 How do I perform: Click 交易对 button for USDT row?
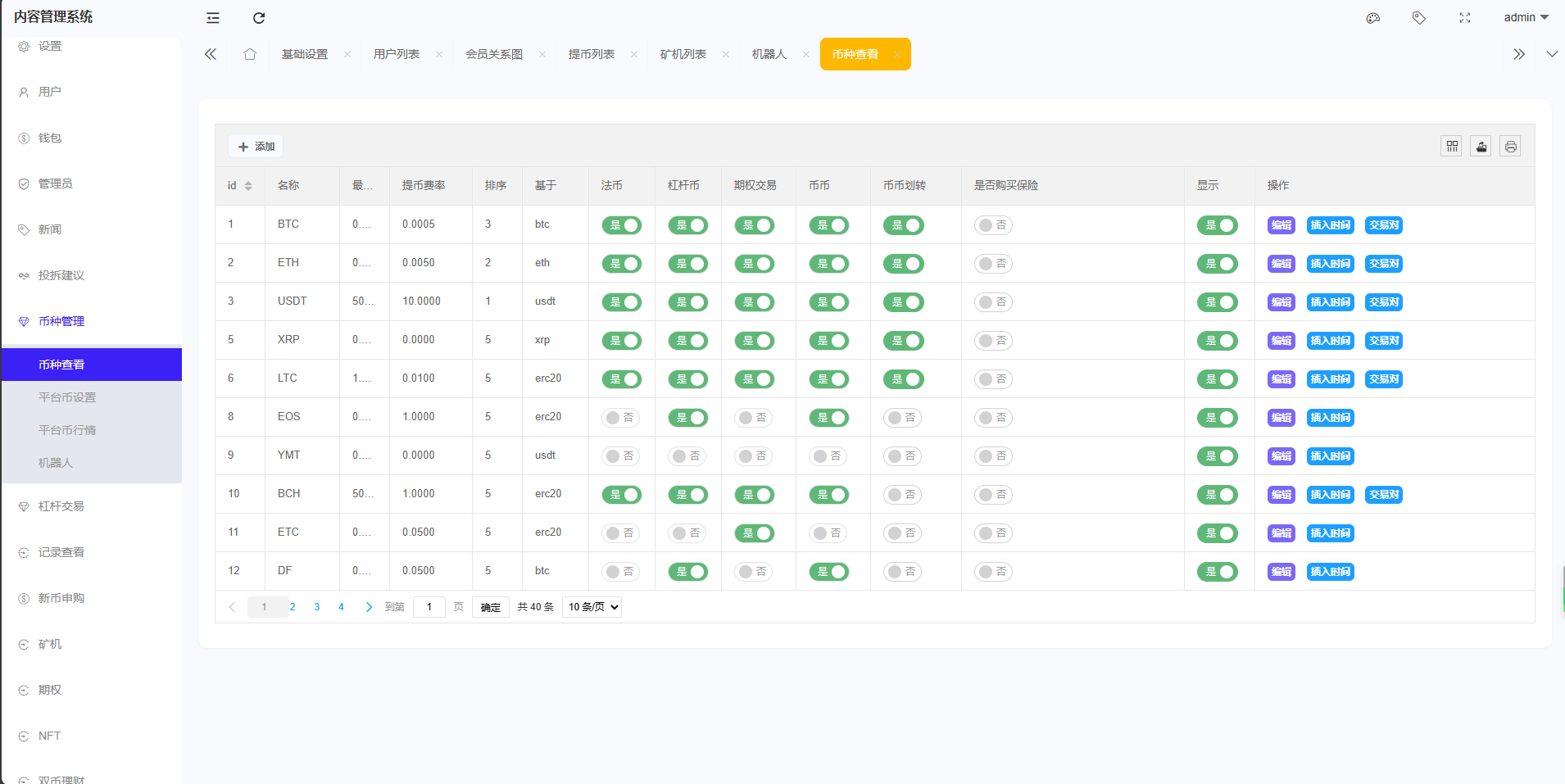[x=1384, y=302]
